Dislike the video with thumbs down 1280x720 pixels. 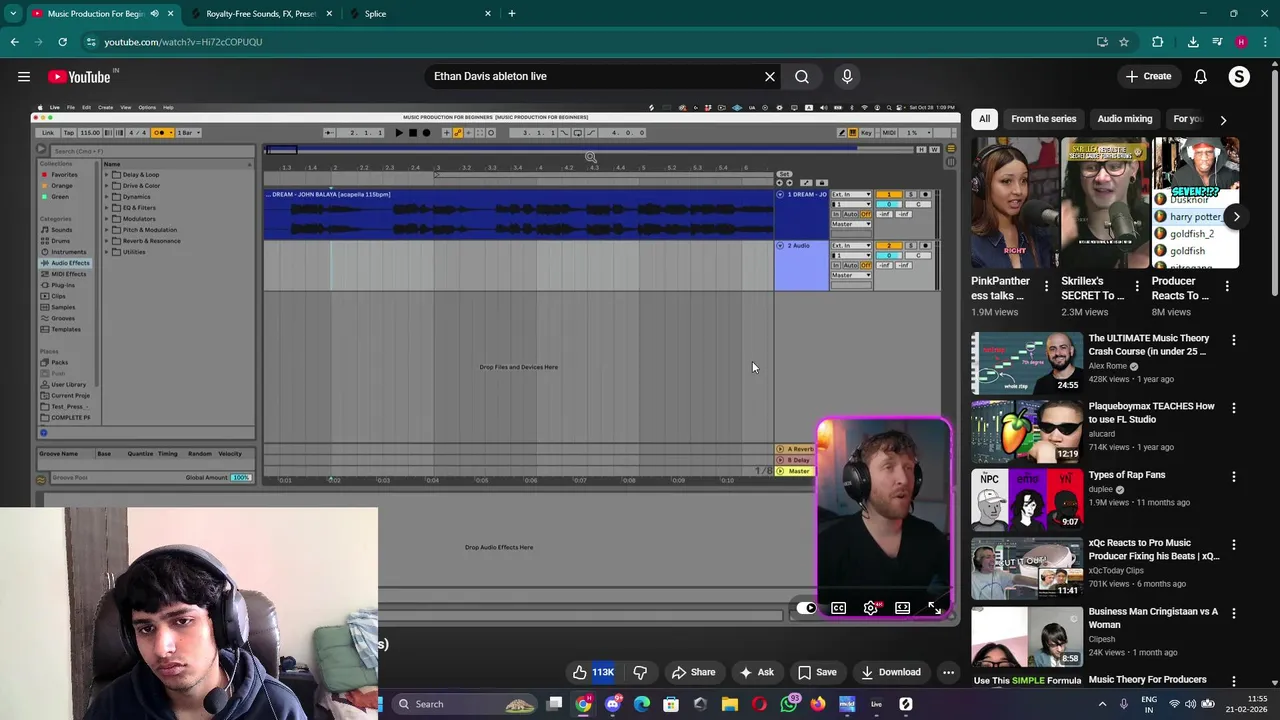click(640, 672)
